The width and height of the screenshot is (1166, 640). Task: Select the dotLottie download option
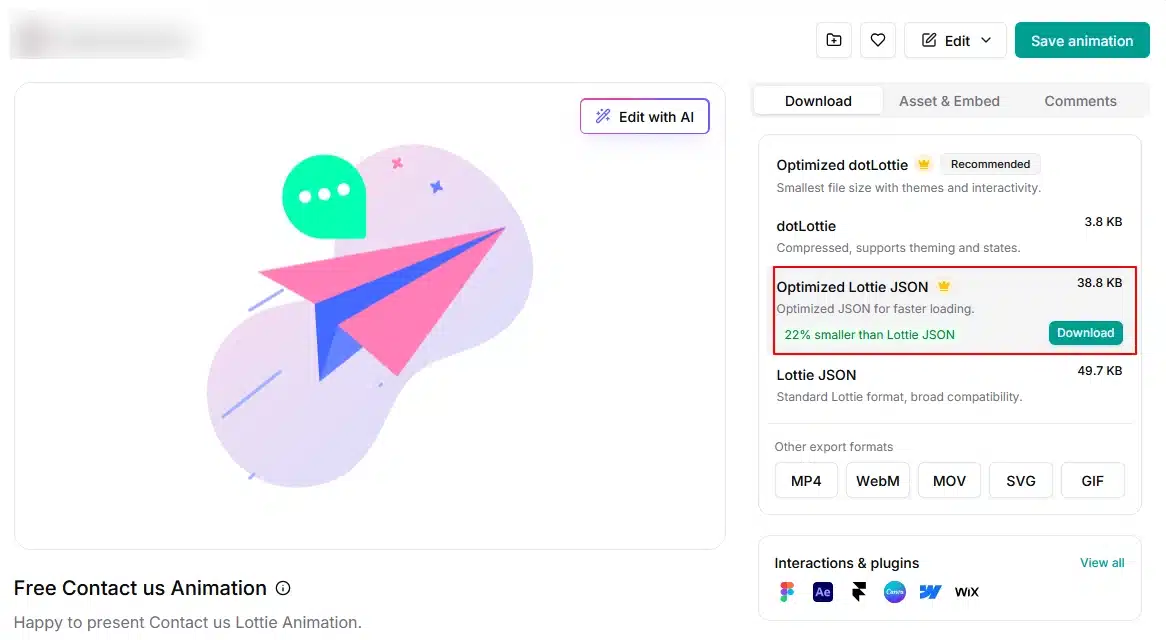950,236
